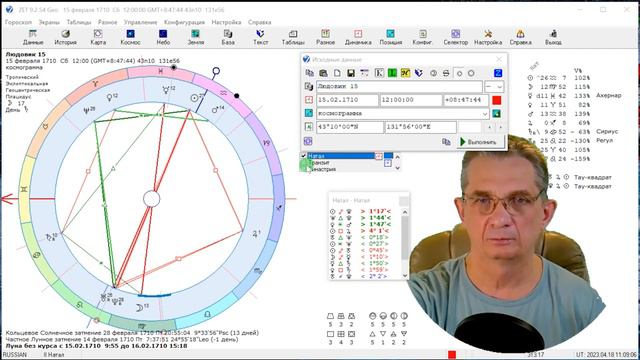Screen dimensions: 640x360
Task: Click the red square in the status bar
Action: point(452,354)
